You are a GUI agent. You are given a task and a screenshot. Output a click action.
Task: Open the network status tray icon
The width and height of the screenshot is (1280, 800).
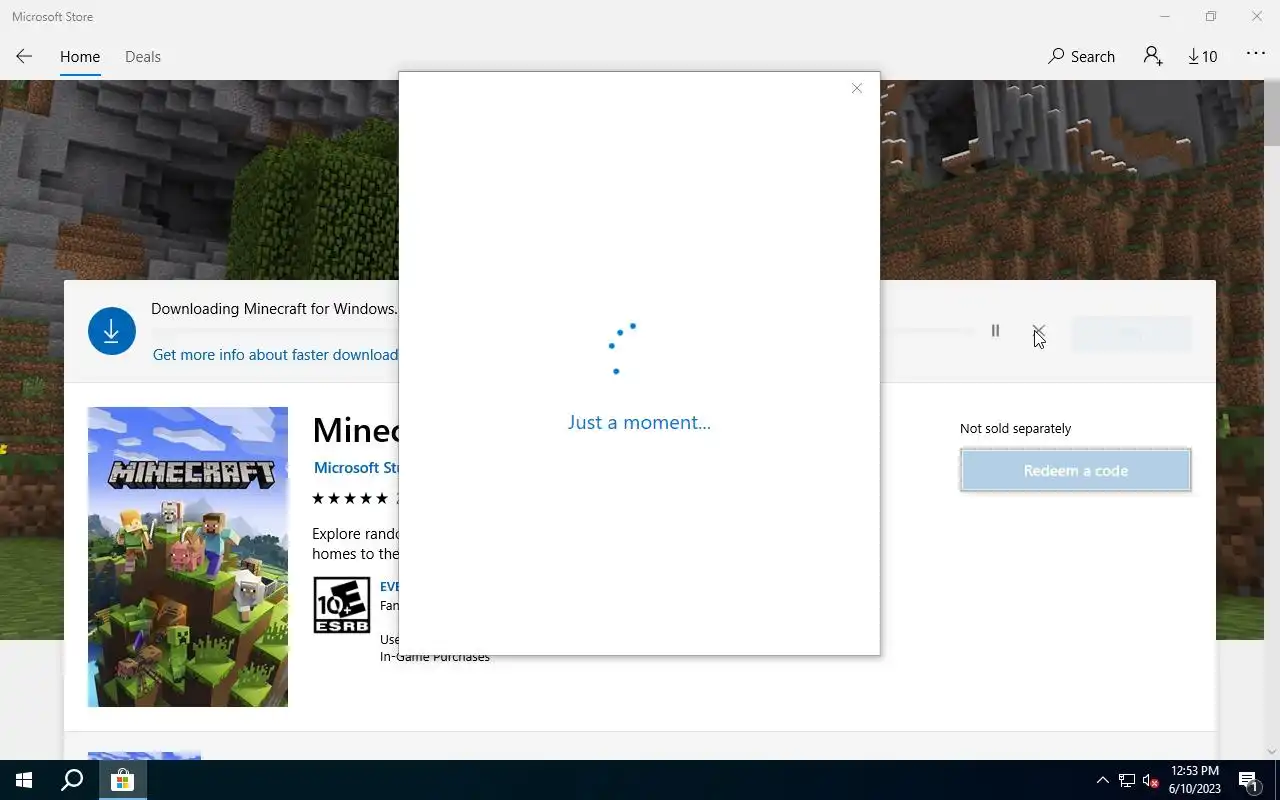(1126, 780)
